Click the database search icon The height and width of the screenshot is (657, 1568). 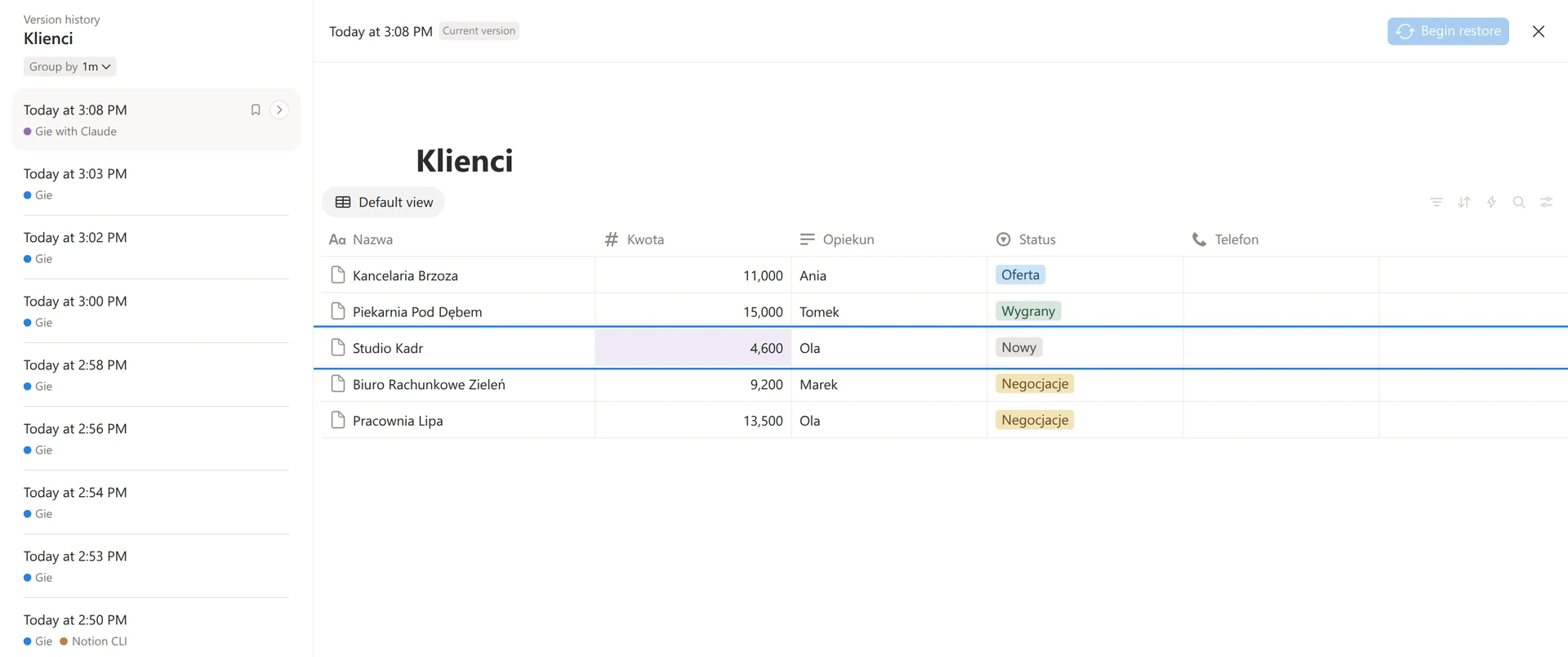[x=1519, y=202]
